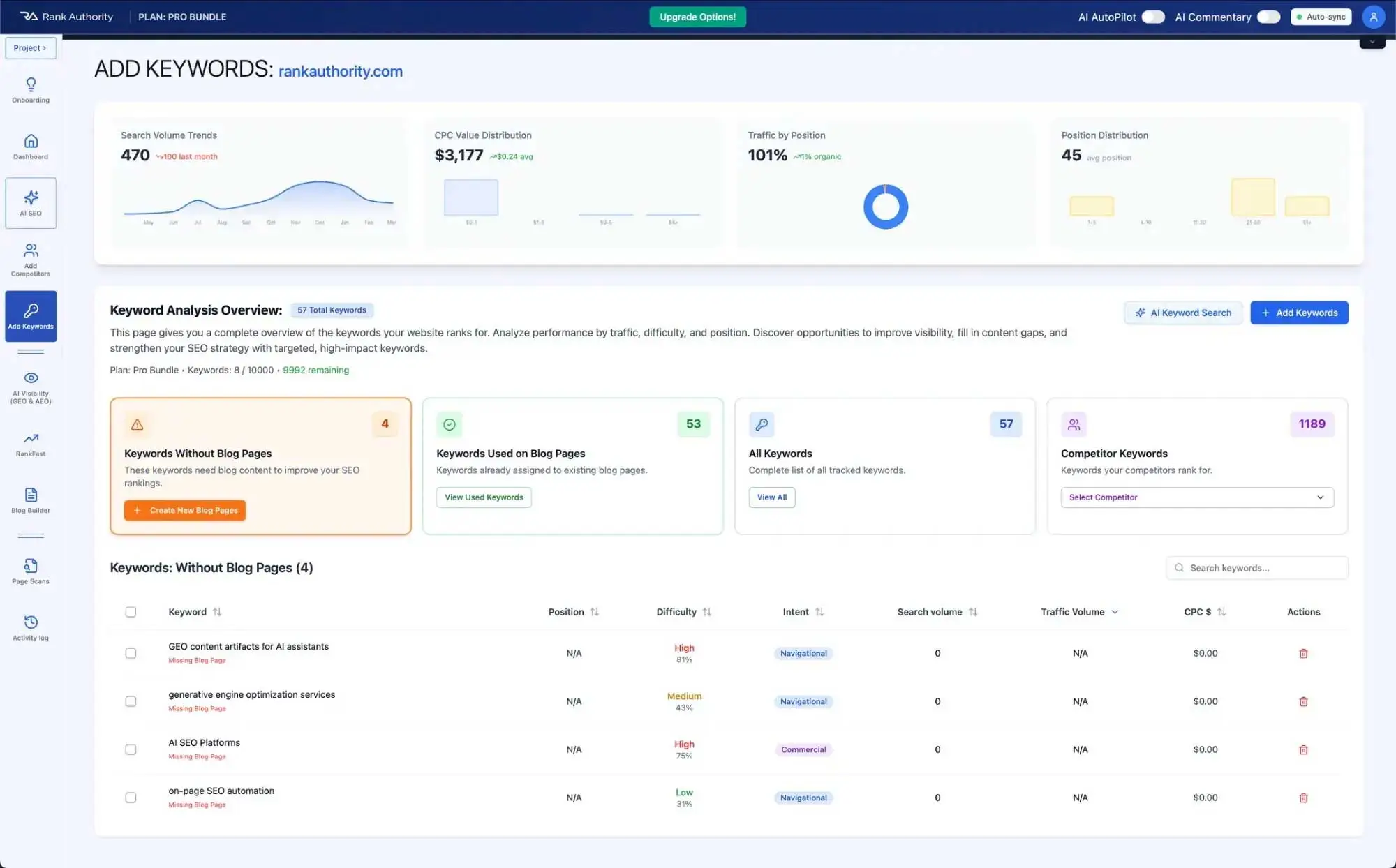Click View All keywords button

point(772,497)
